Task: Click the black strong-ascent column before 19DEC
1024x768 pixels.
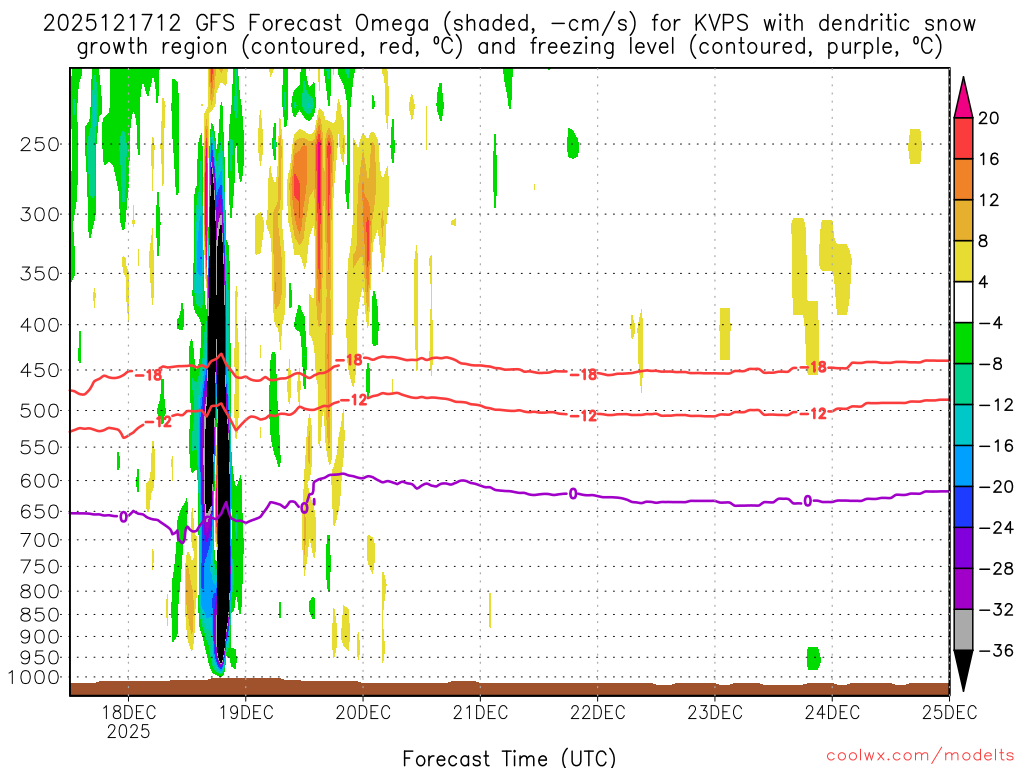Action: click(x=218, y=418)
